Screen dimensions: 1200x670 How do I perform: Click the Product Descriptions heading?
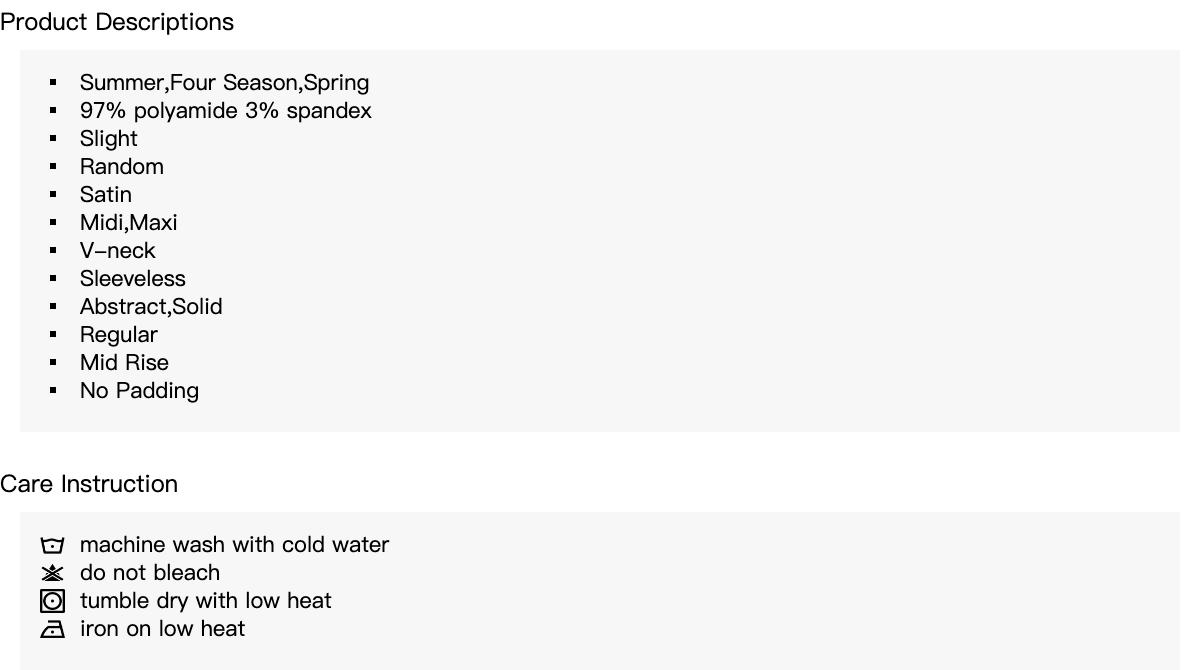pos(117,22)
